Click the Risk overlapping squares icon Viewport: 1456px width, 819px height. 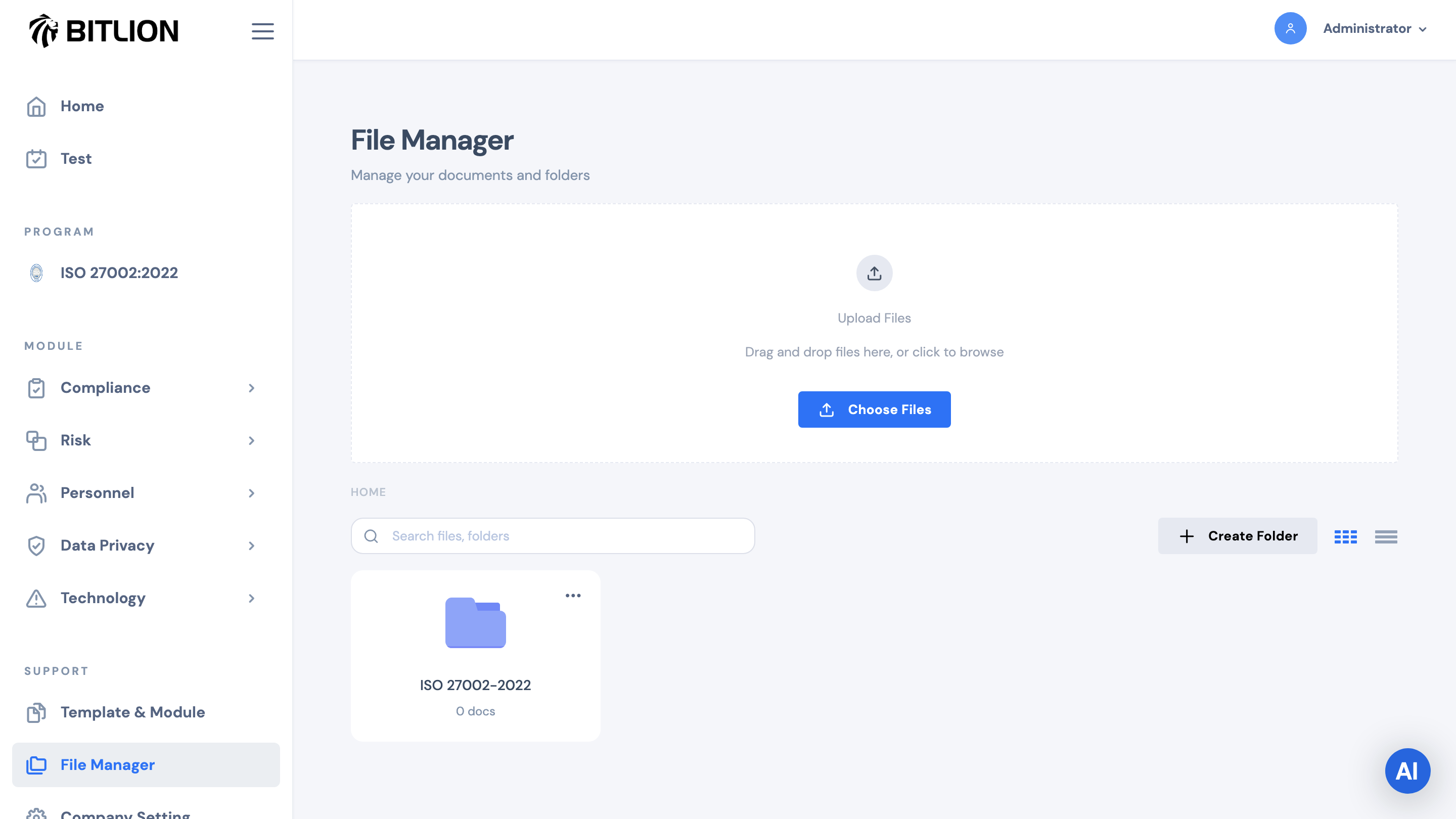click(36, 440)
